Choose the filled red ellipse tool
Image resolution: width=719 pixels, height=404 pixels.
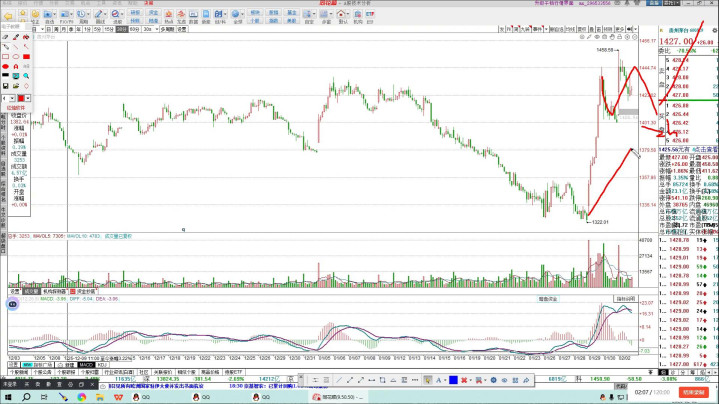click(x=7, y=67)
